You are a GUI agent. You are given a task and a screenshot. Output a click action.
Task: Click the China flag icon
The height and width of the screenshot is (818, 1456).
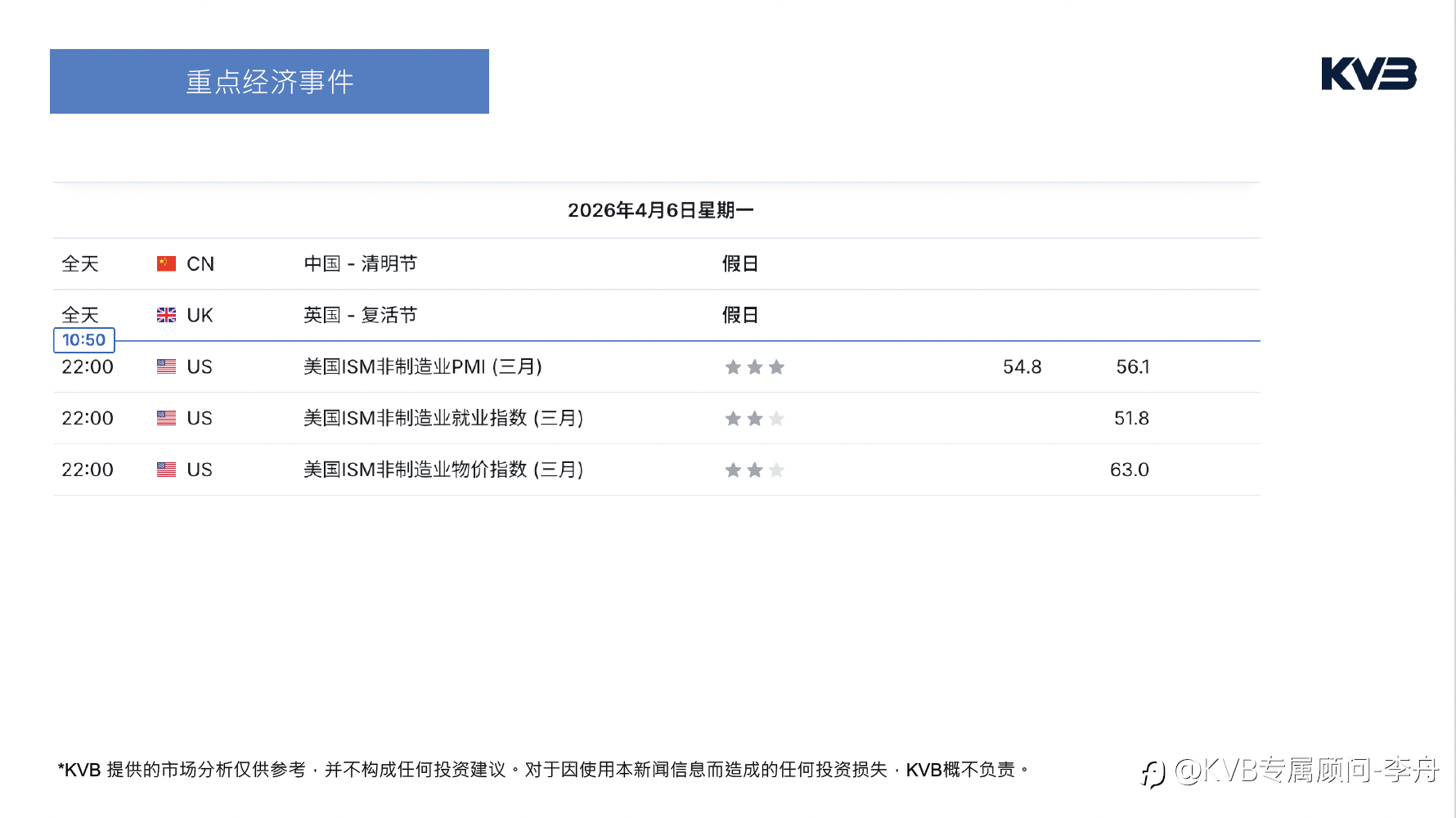166,263
